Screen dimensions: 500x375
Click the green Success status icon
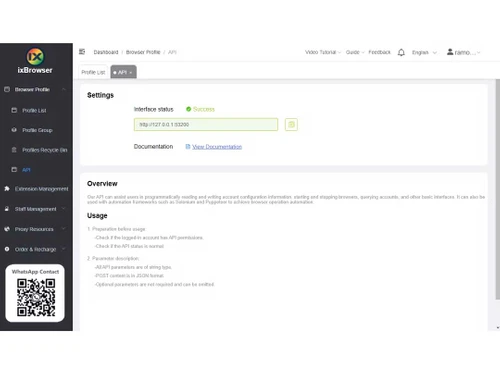click(x=188, y=109)
